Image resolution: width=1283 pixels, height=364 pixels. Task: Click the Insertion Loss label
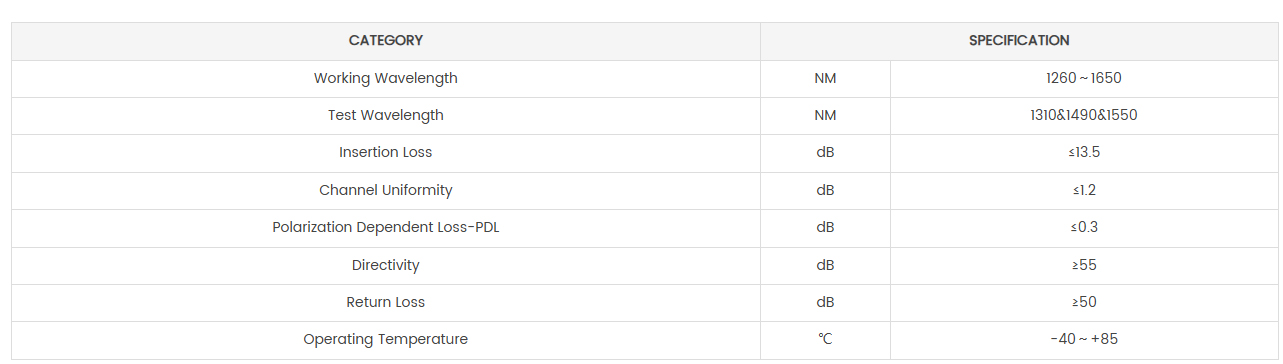point(385,152)
